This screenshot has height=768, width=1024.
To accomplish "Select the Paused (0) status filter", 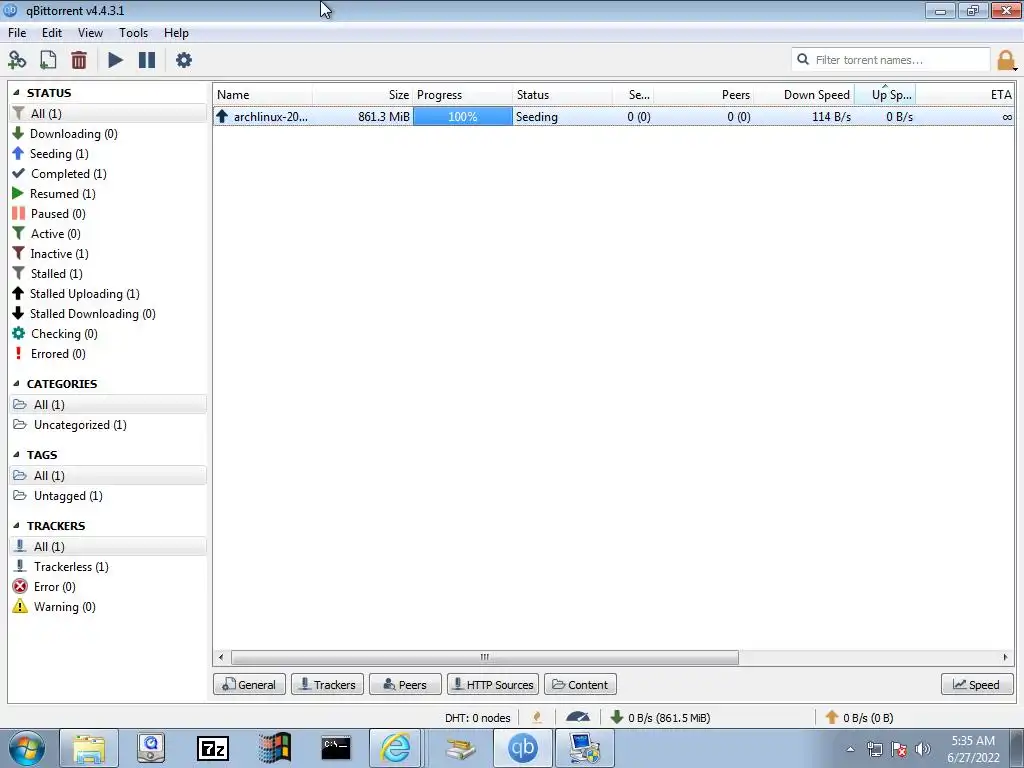I will (x=57, y=214).
